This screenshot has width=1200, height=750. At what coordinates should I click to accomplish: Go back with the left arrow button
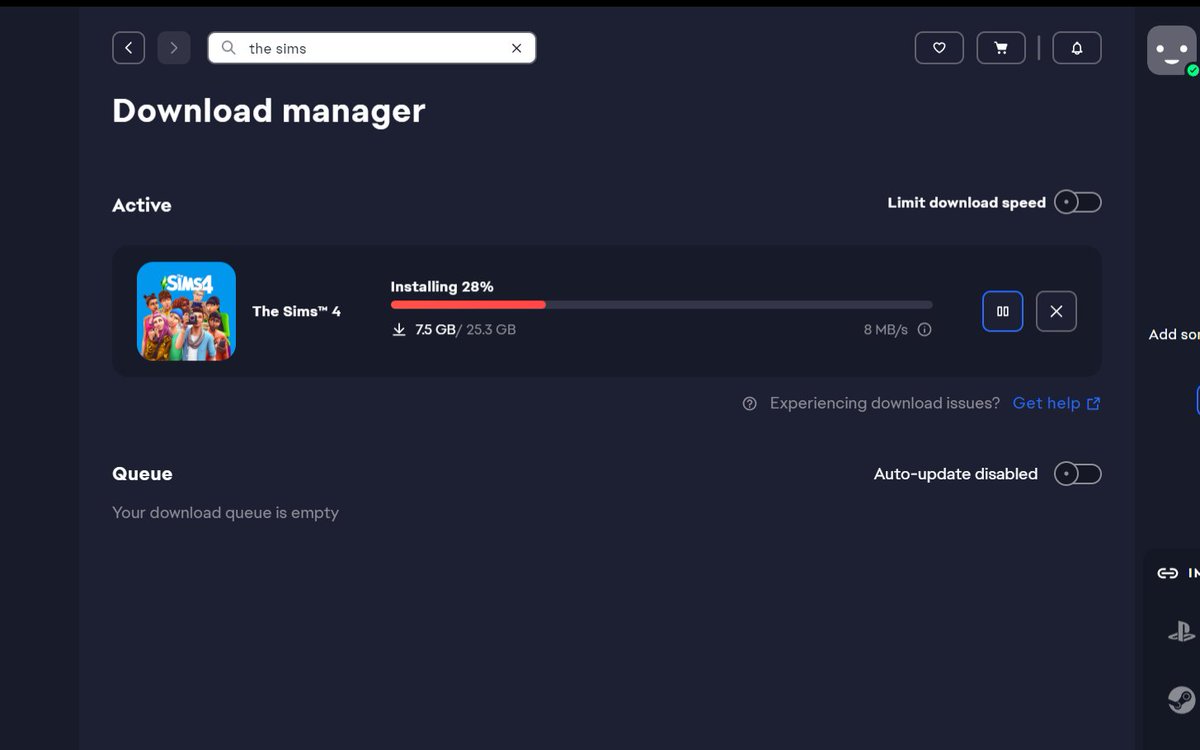[x=128, y=48]
